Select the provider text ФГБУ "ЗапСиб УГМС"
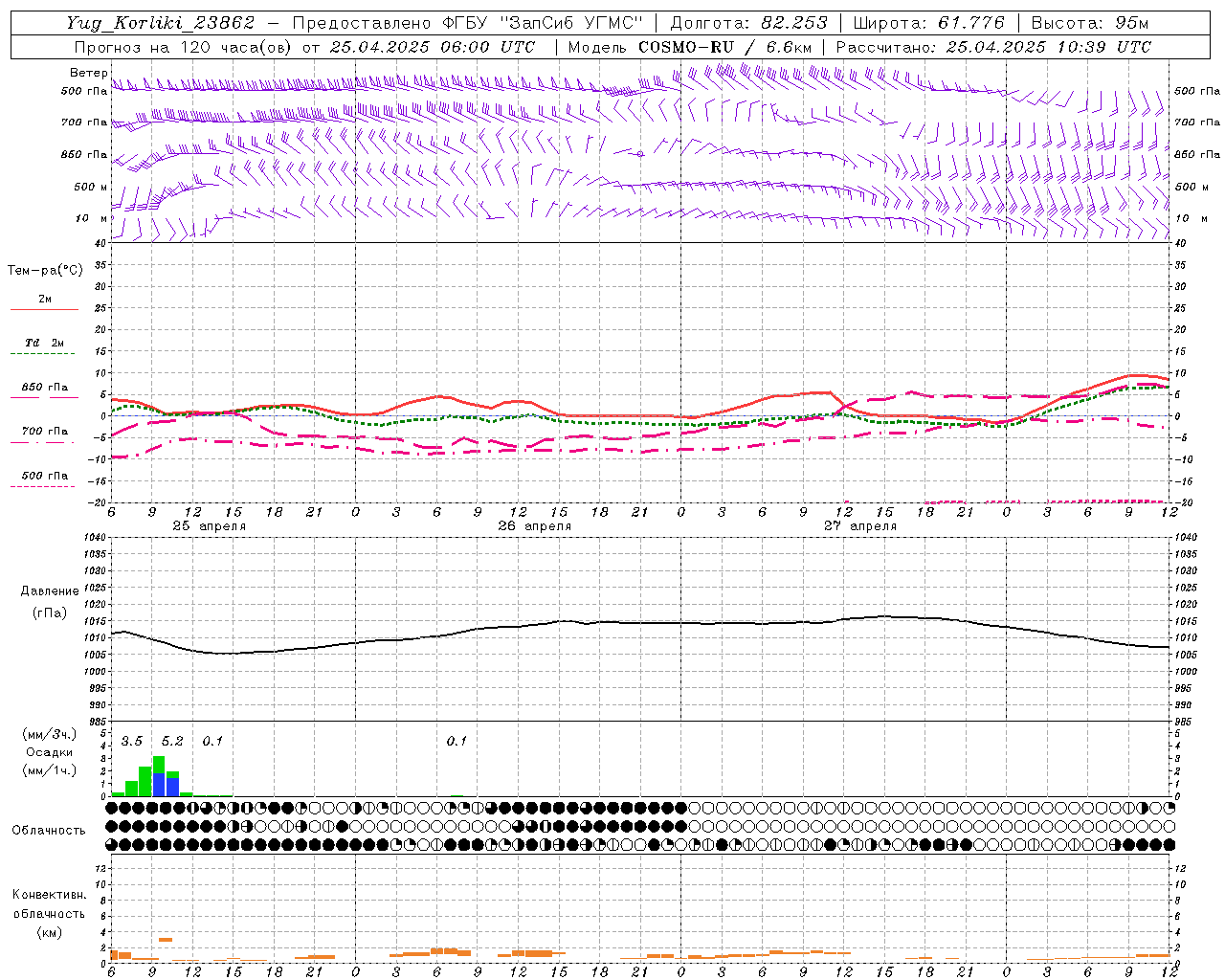The height and width of the screenshot is (980, 1225). [543, 23]
